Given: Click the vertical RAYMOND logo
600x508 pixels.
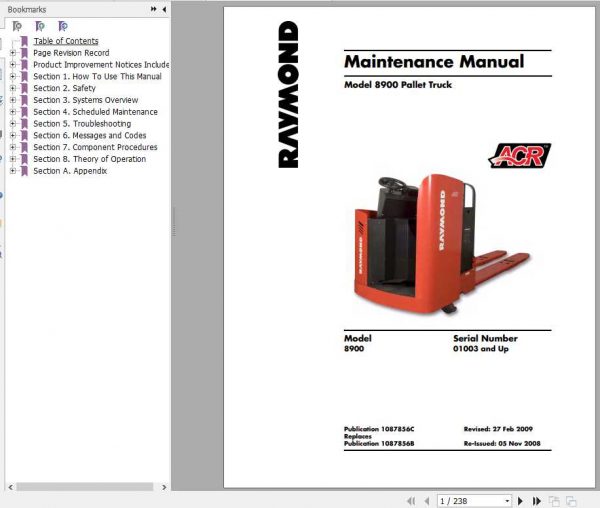Looking at the screenshot, I should coord(288,94).
